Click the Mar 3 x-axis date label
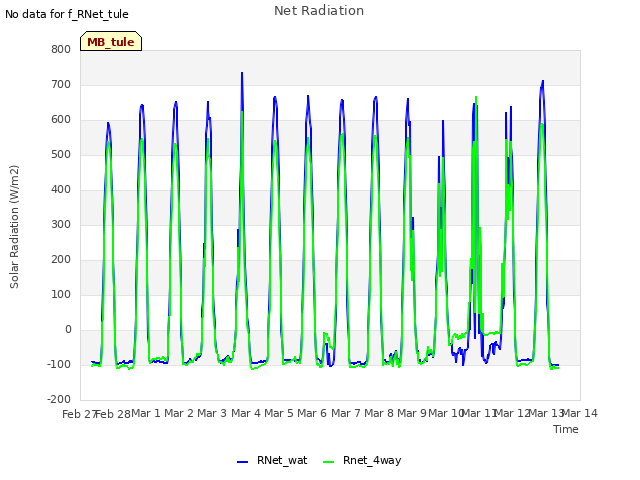 coord(212,413)
